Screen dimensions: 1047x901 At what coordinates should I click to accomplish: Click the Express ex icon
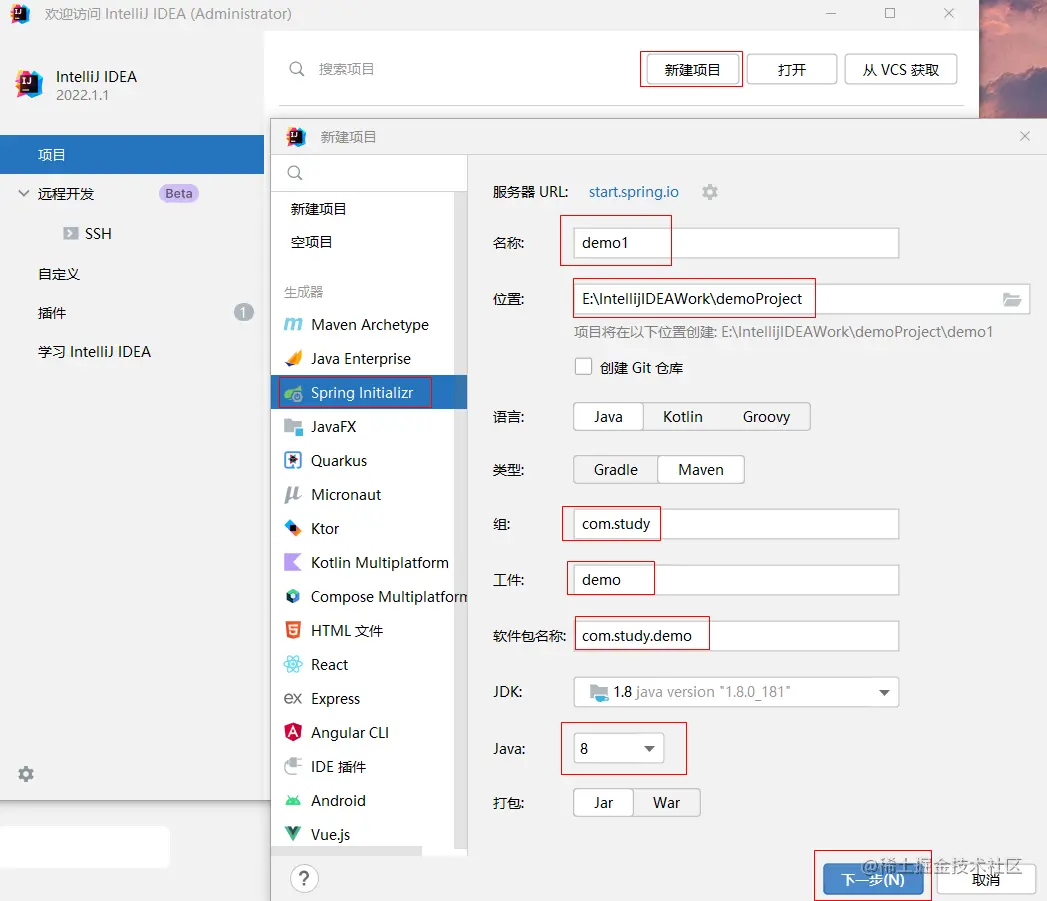point(292,699)
